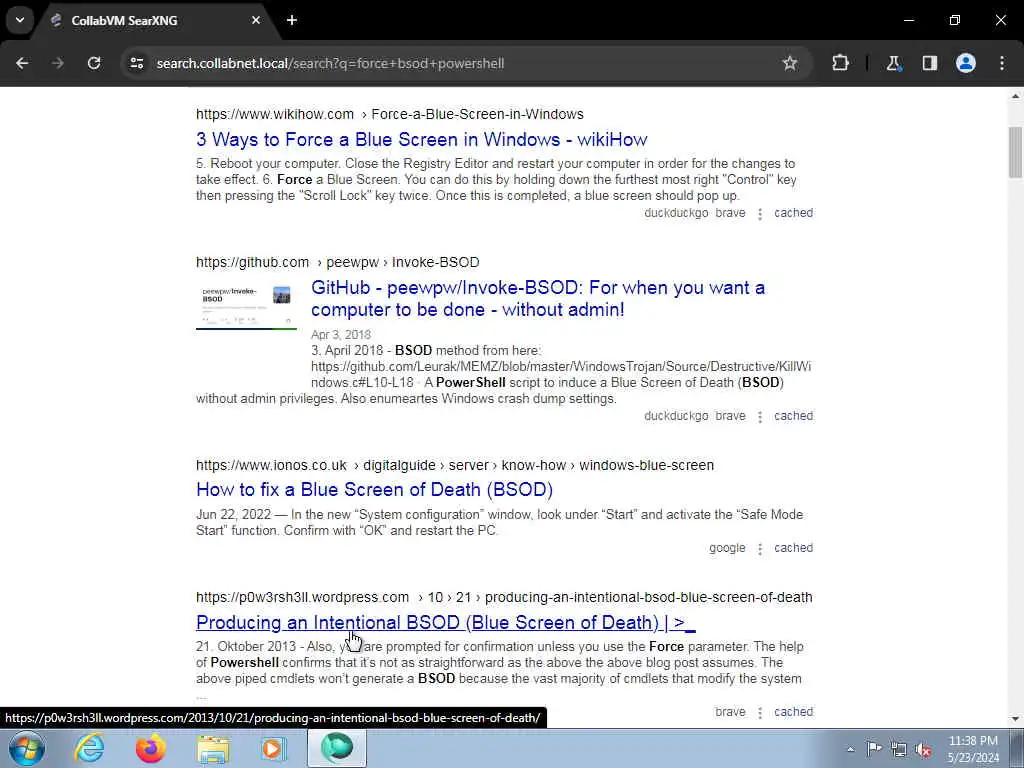Open the tab search dropdown arrow
1024x768 pixels.
(x=20, y=20)
